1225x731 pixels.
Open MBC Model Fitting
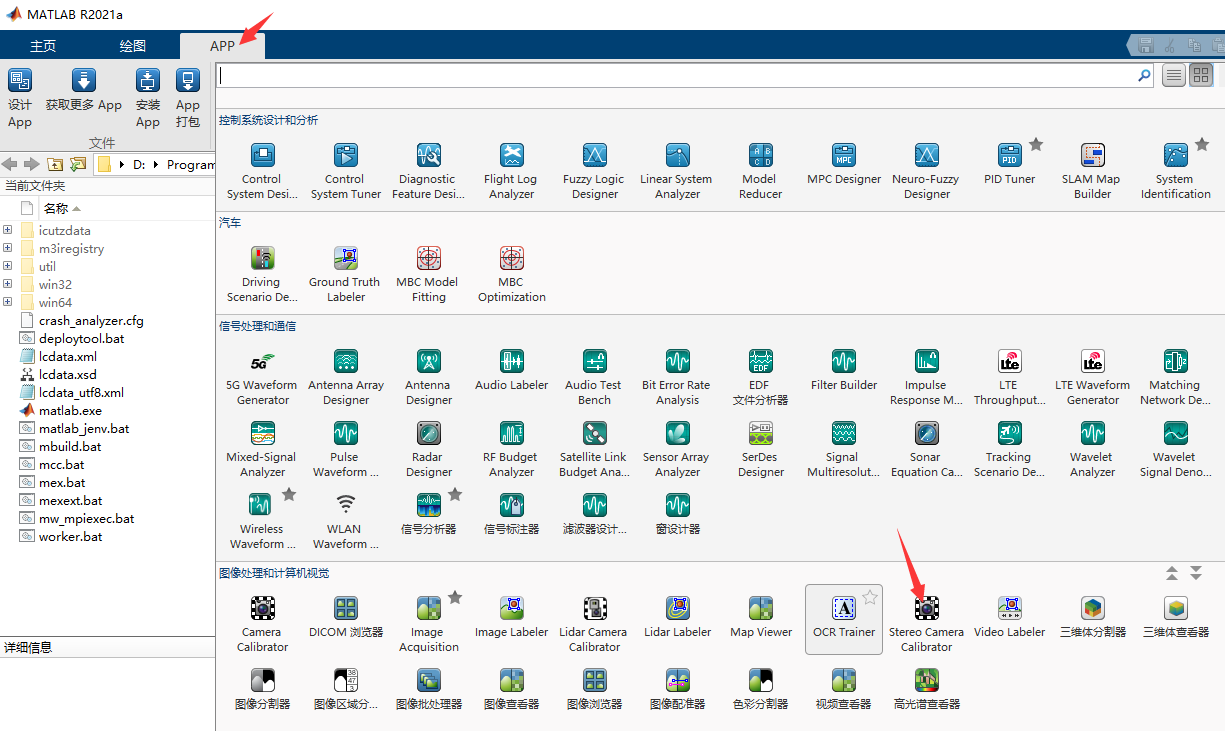click(428, 274)
